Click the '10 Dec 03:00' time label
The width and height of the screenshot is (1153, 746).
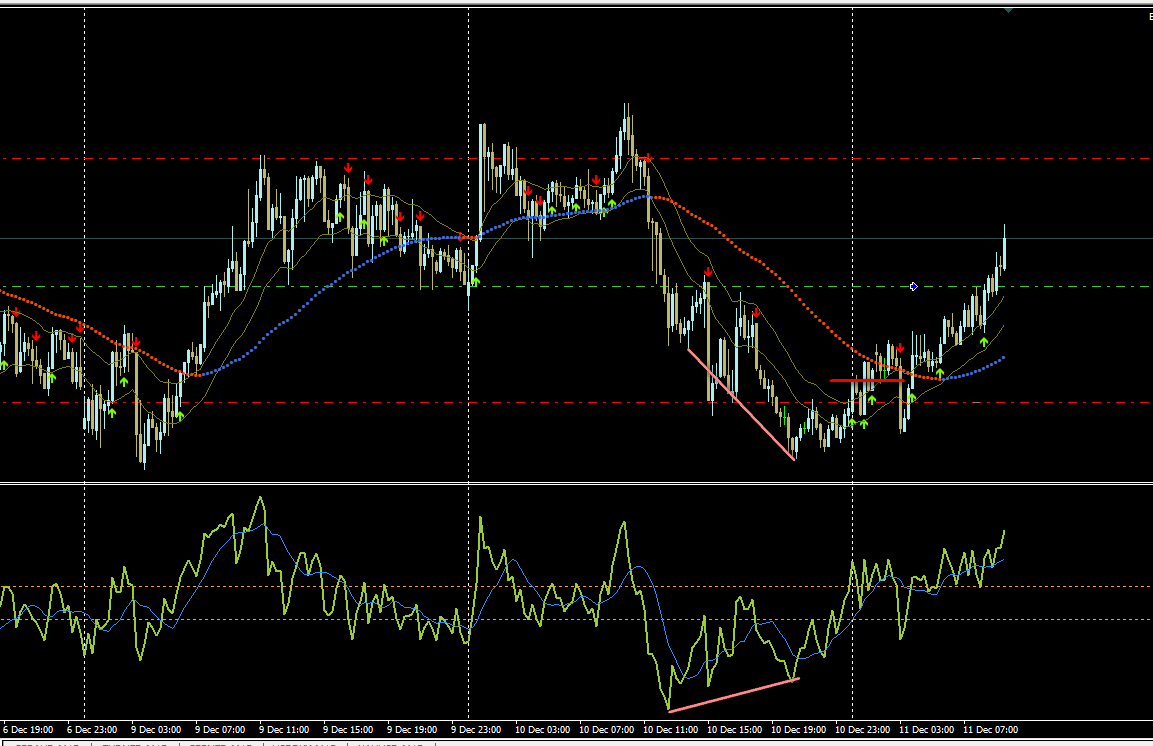[542, 730]
